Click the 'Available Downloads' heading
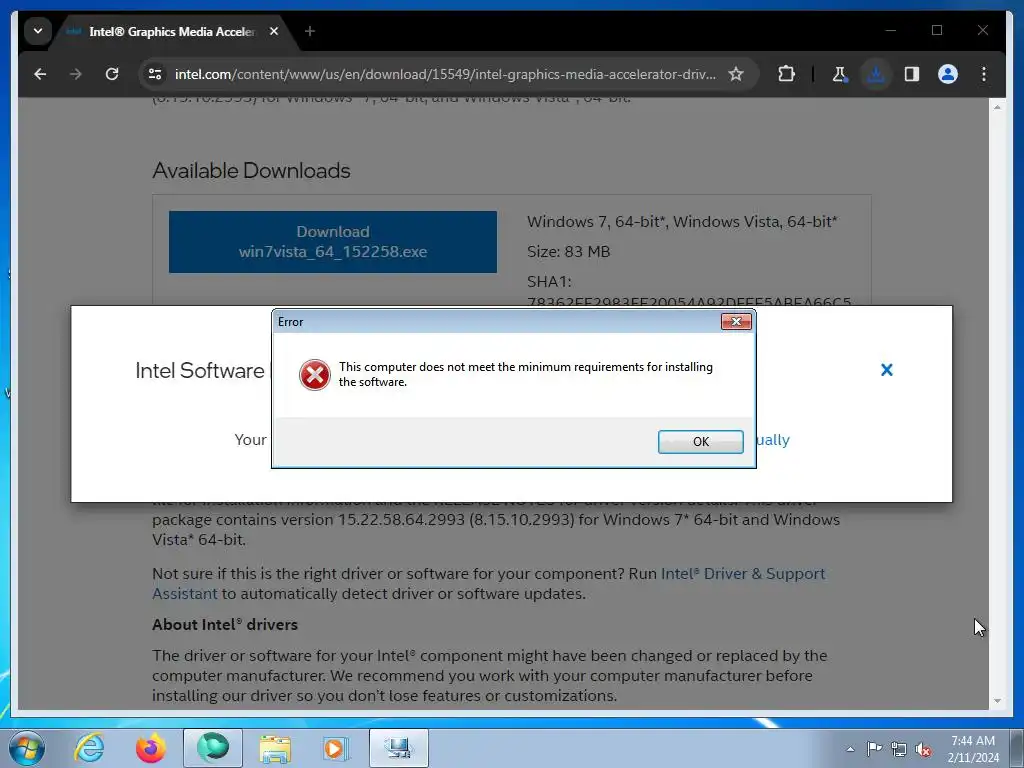Screen dimensions: 1024x768 (251, 170)
